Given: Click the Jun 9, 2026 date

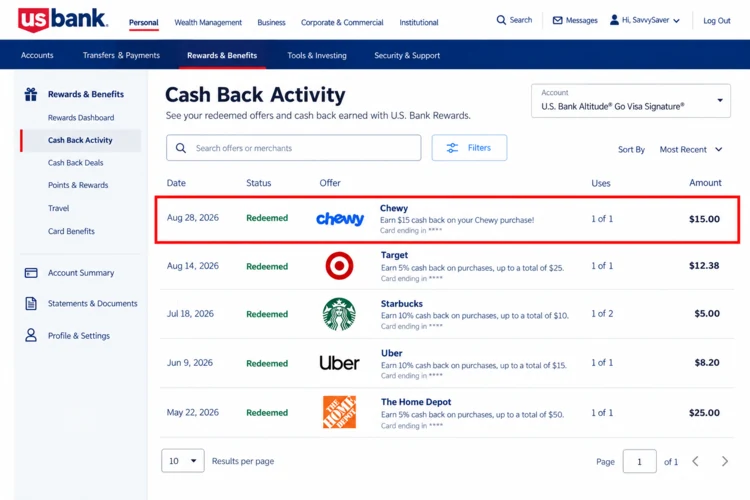Looking at the screenshot, I should pos(189,363).
